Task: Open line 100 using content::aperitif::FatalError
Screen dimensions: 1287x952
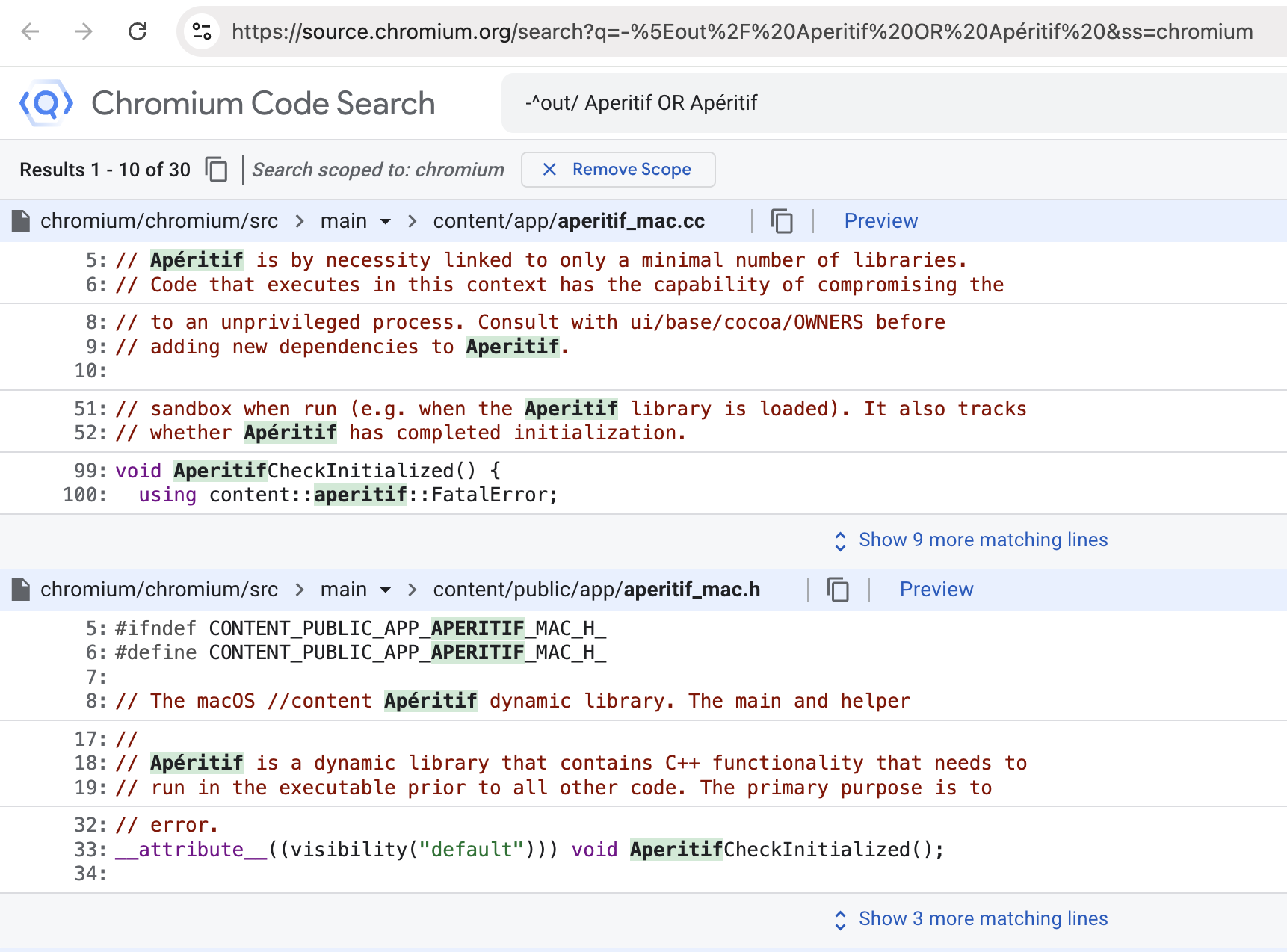Action: [348, 495]
